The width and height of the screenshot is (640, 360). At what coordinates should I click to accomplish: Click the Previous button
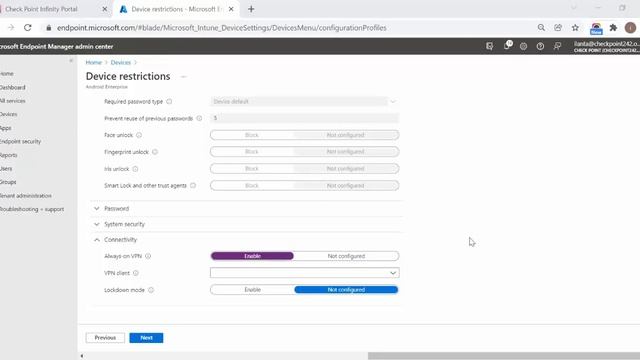click(105, 338)
